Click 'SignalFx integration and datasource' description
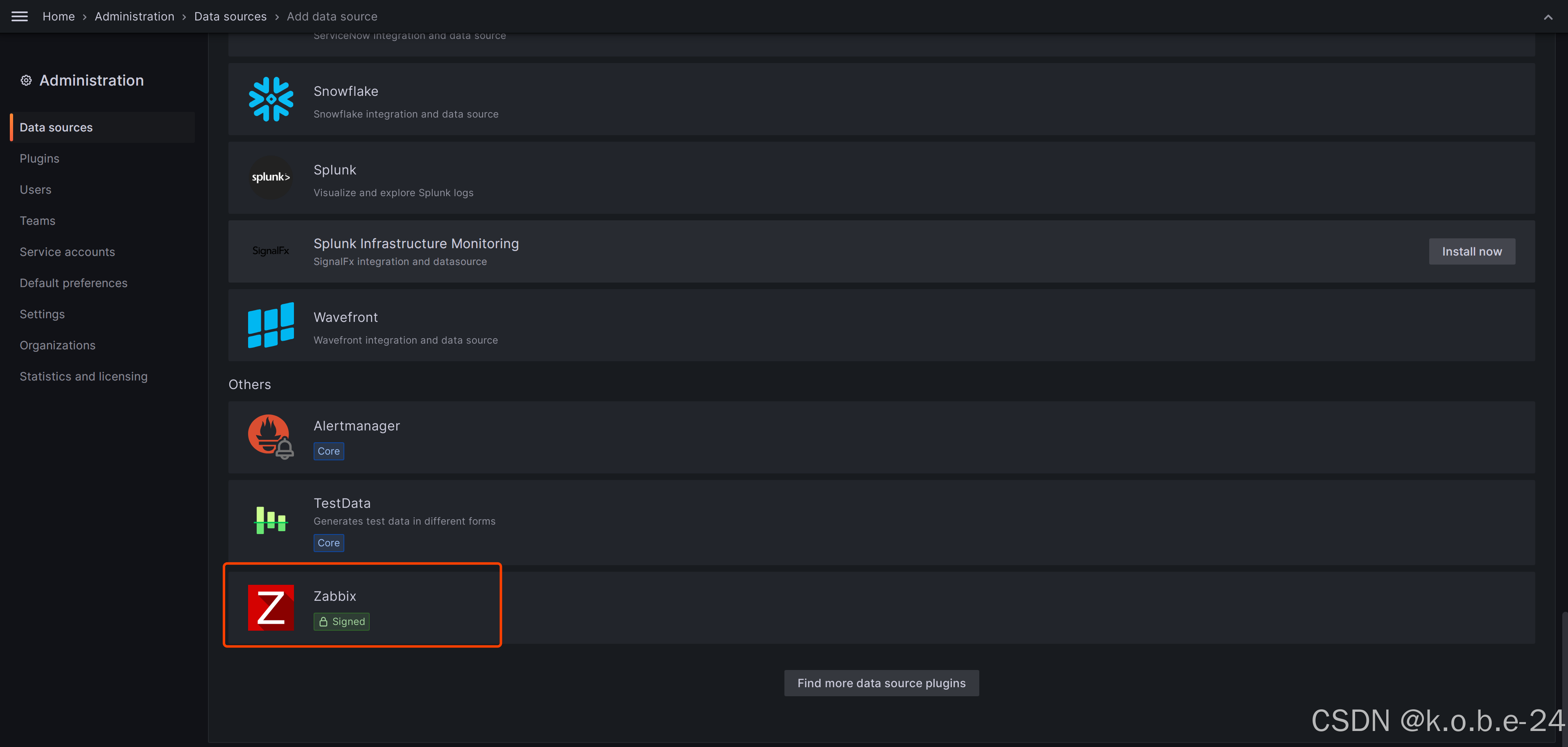This screenshot has width=1568, height=747. click(x=400, y=262)
